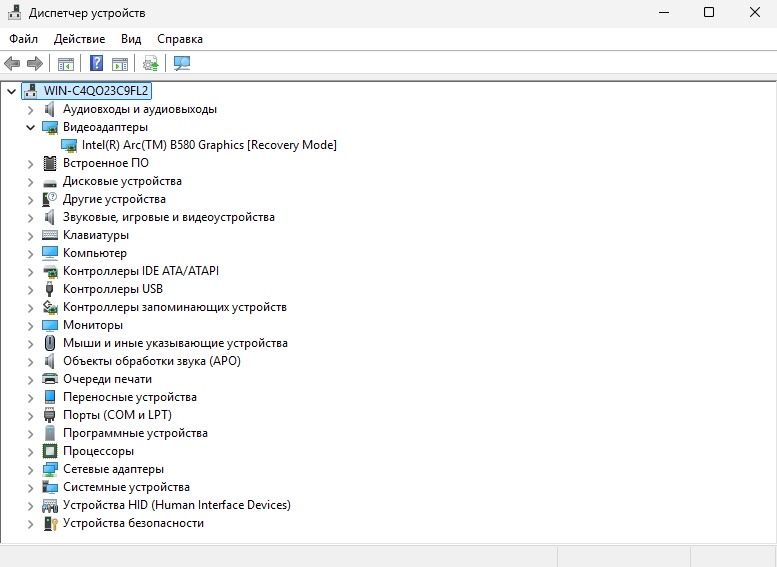Select the Сетевые адаптеры label
This screenshot has width=777, height=567.
(113, 469)
